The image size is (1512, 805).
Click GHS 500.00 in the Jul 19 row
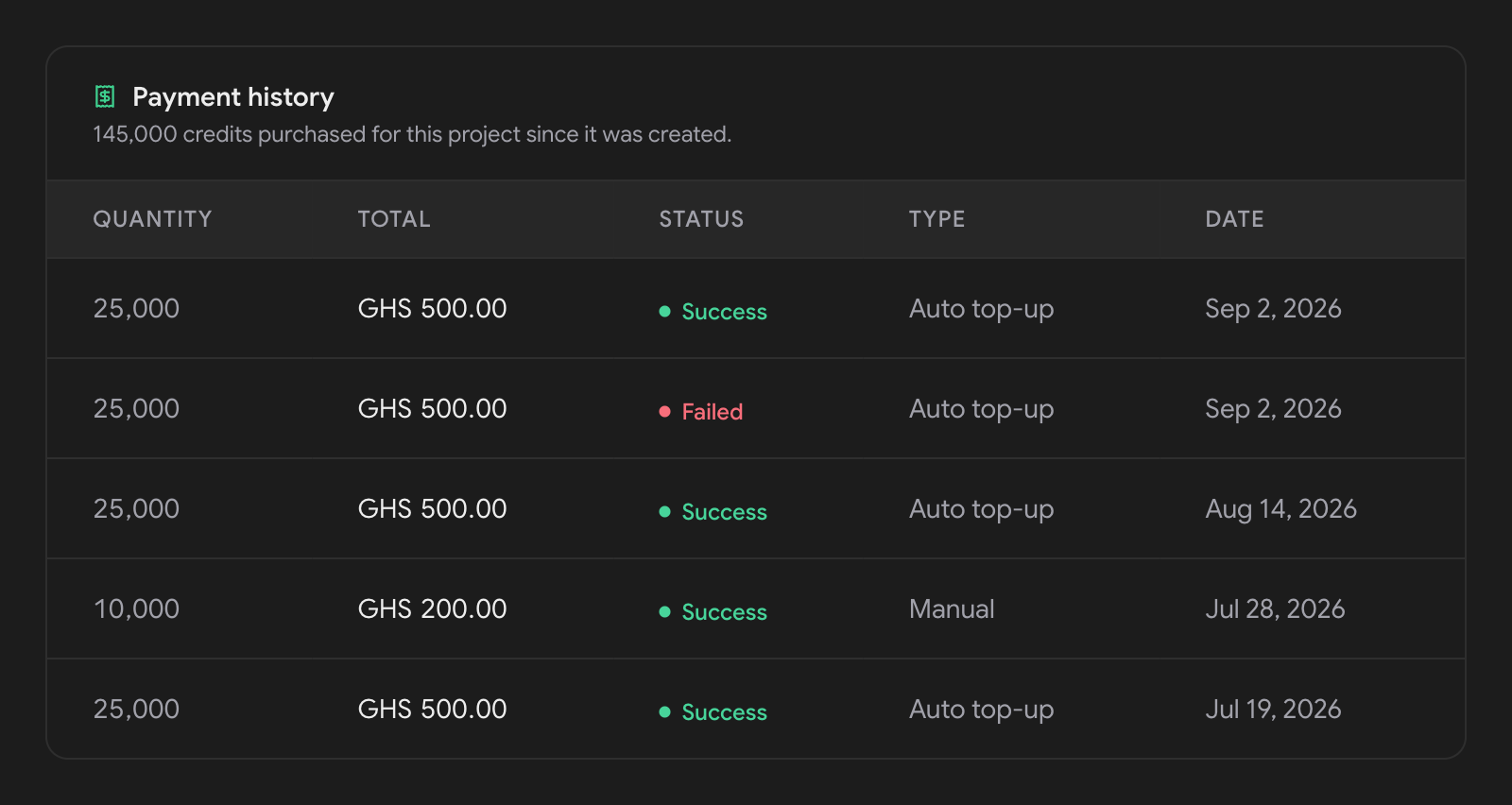[x=432, y=710]
